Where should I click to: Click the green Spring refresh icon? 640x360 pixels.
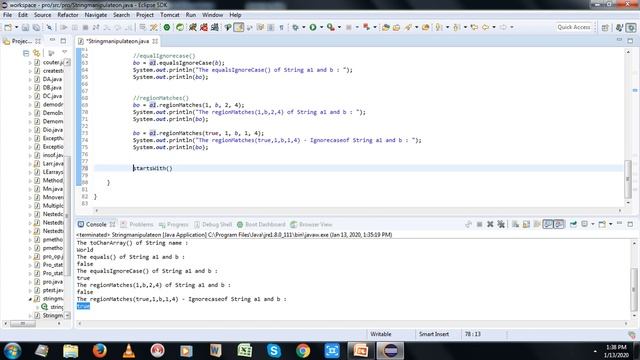[x=180, y=27]
